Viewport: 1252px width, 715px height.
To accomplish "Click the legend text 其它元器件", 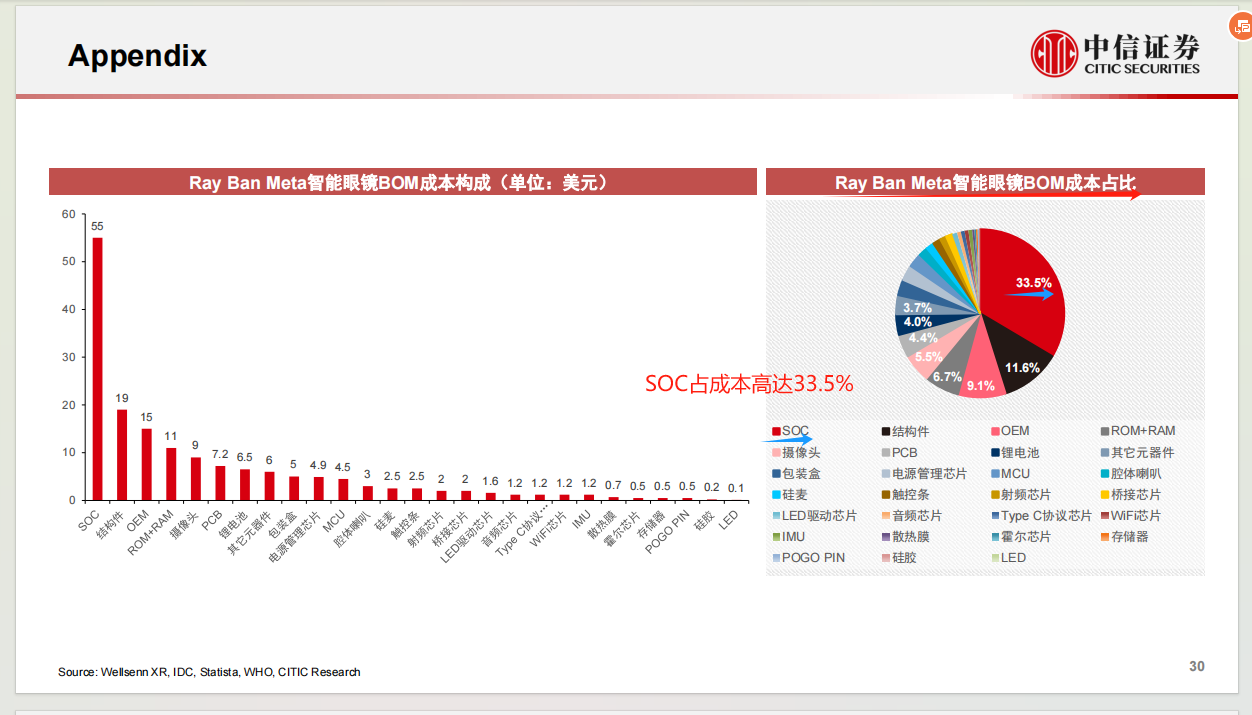I will pos(1143,453).
